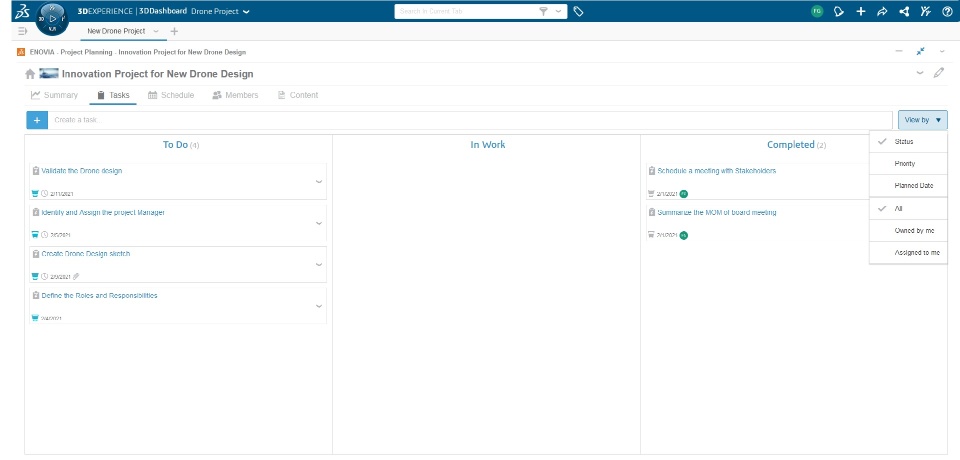Click the project thumbnail image

point(49,74)
